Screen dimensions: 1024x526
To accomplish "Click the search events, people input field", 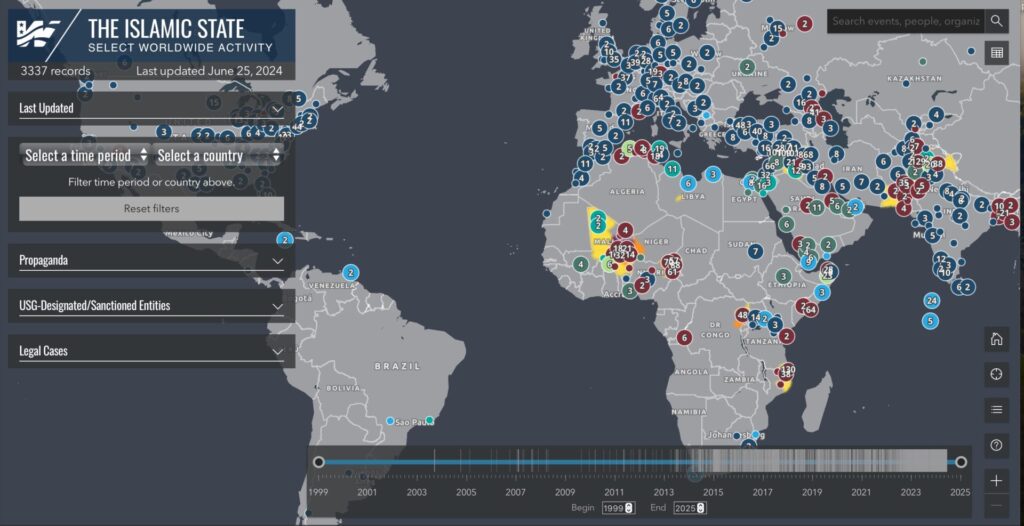I will [x=906, y=21].
